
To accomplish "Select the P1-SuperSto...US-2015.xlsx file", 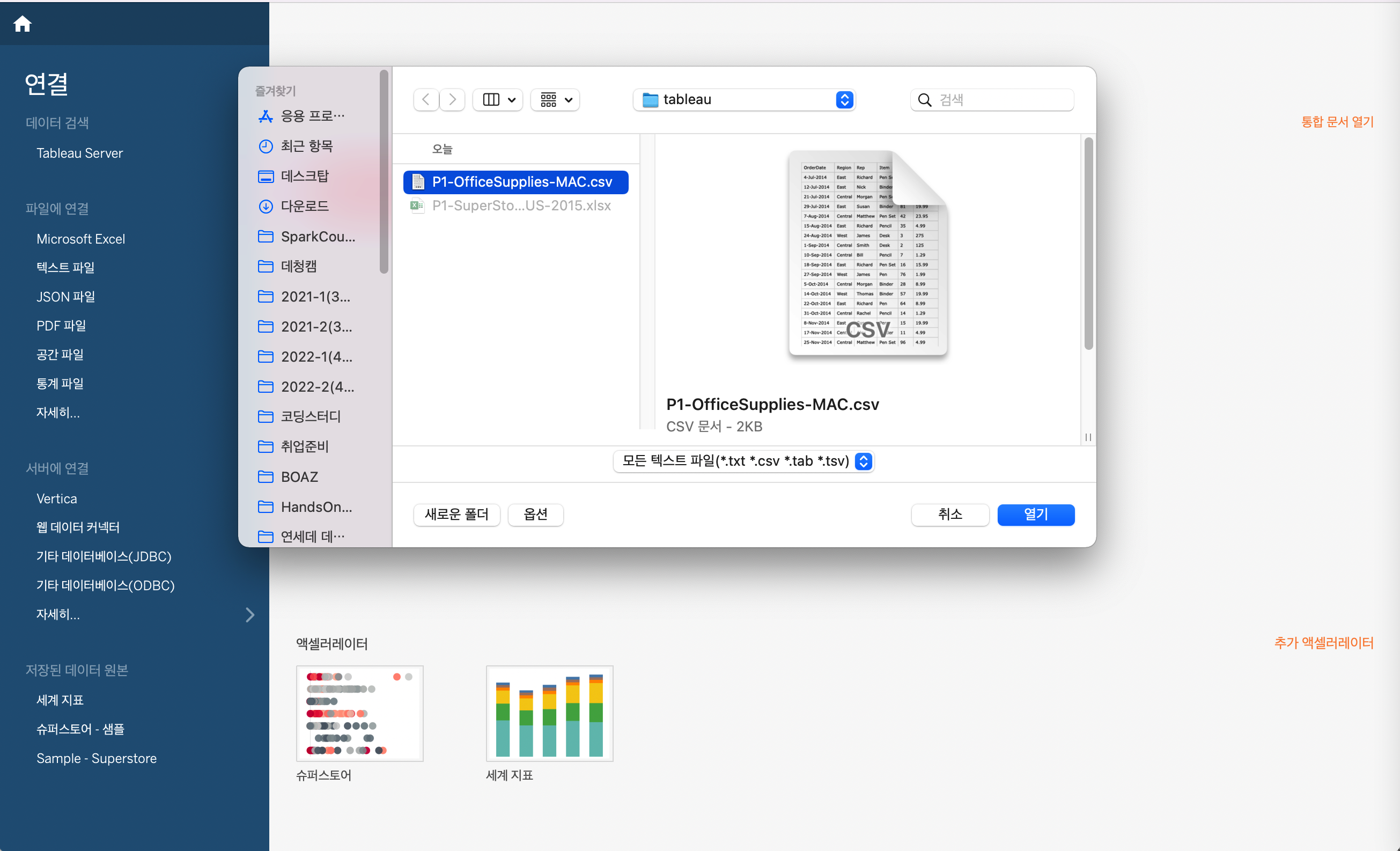I will [x=516, y=205].
